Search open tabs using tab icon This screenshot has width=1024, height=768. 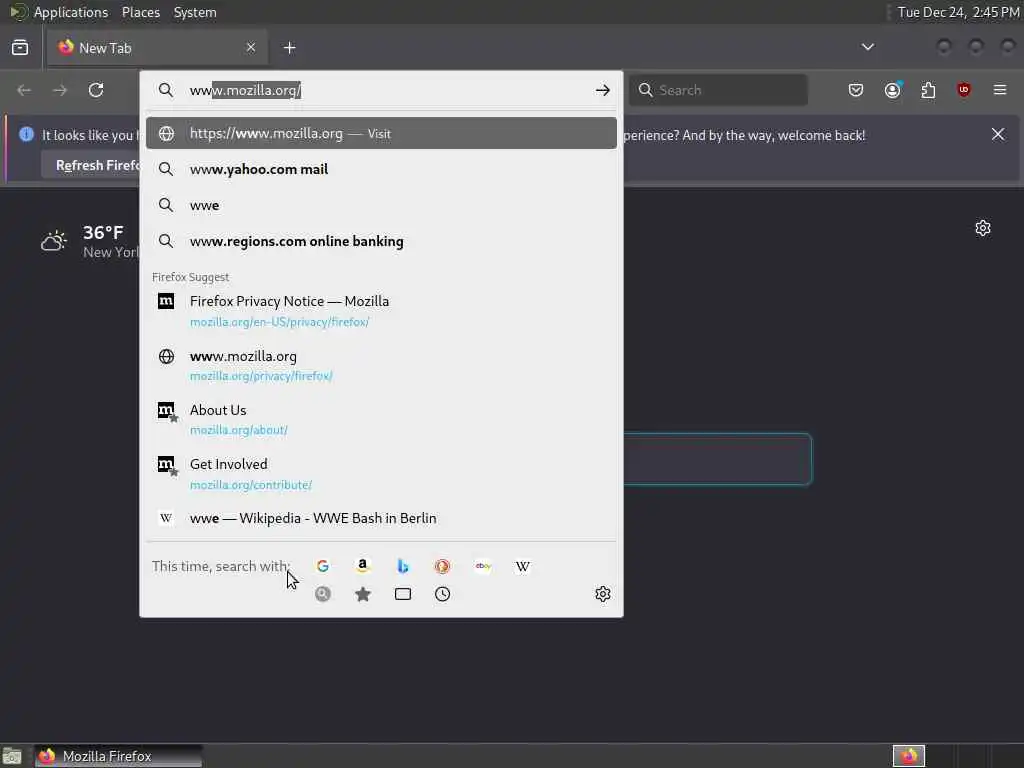click(403, 594)
